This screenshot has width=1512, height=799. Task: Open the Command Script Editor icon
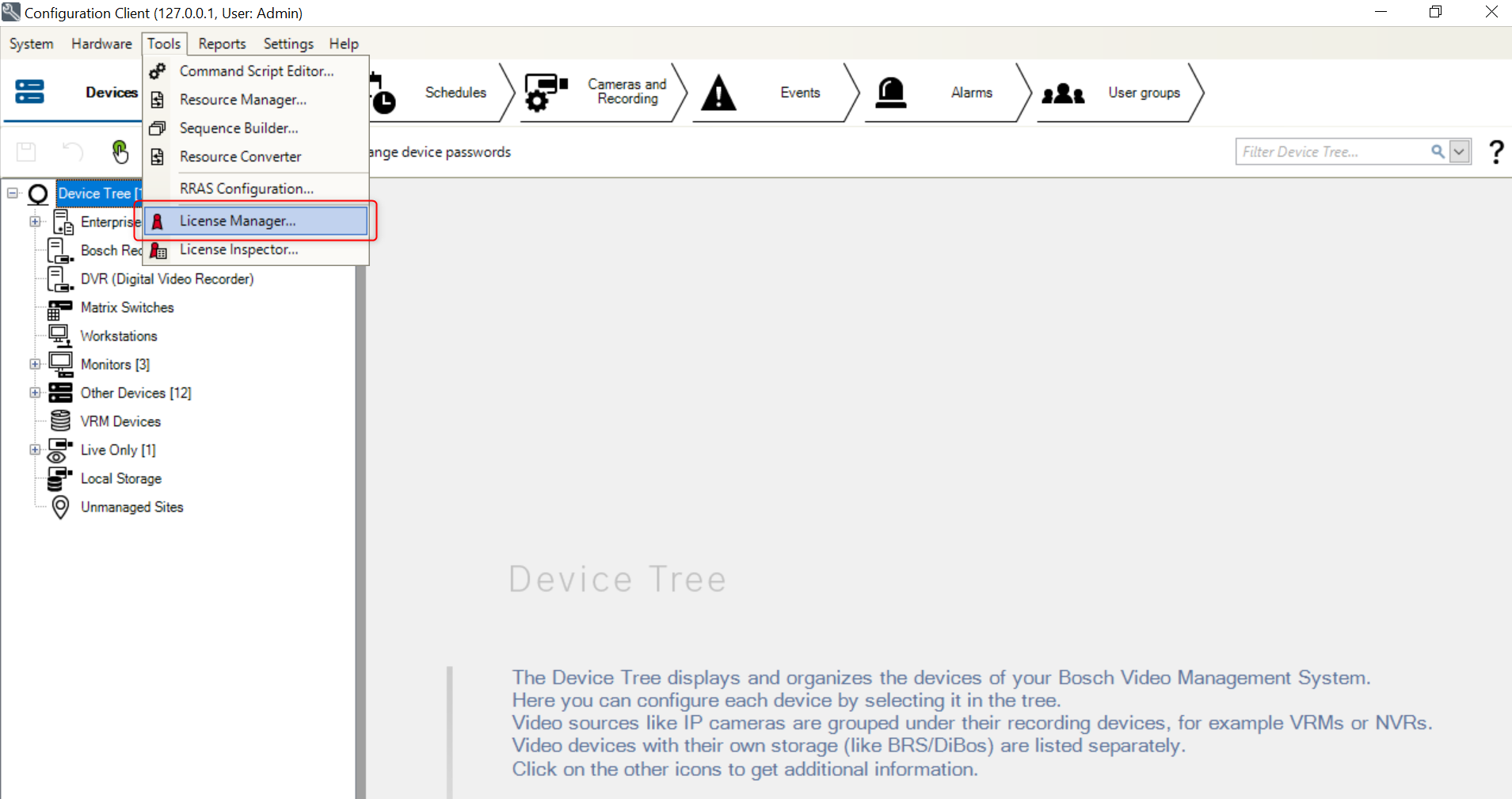click(x=158, y=71)
